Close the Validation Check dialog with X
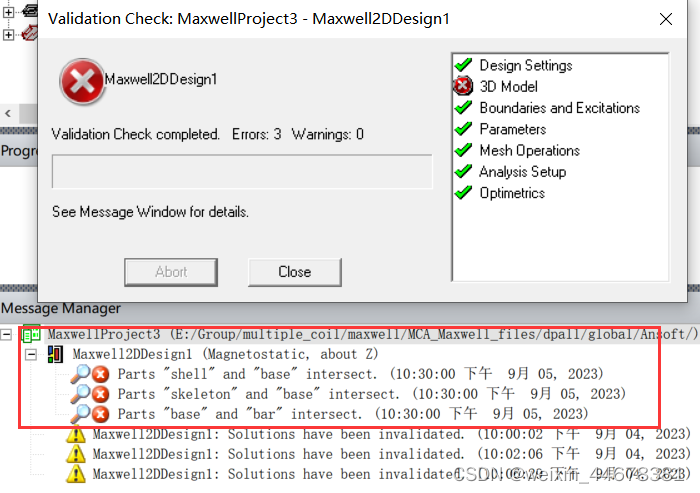Screen dimensions: 700x493 (666, 19)
